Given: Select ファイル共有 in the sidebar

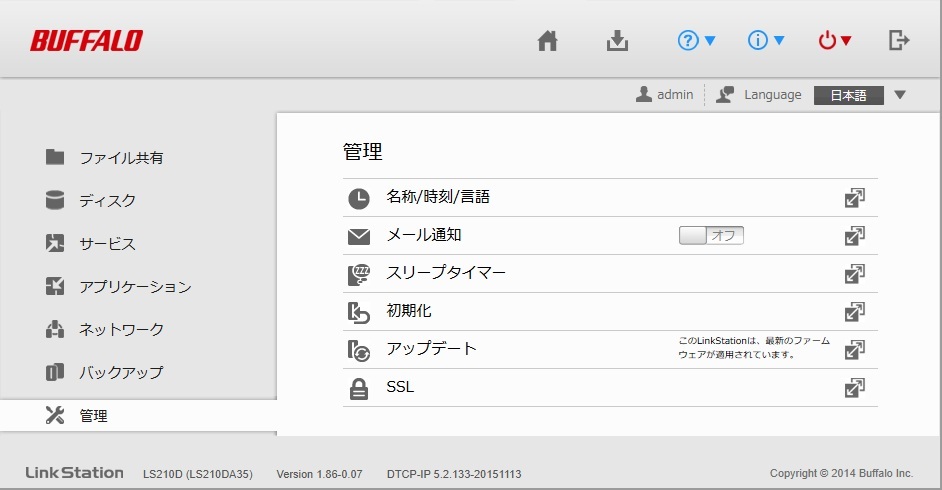Looking at the screenshot, I should coord(121,158).
